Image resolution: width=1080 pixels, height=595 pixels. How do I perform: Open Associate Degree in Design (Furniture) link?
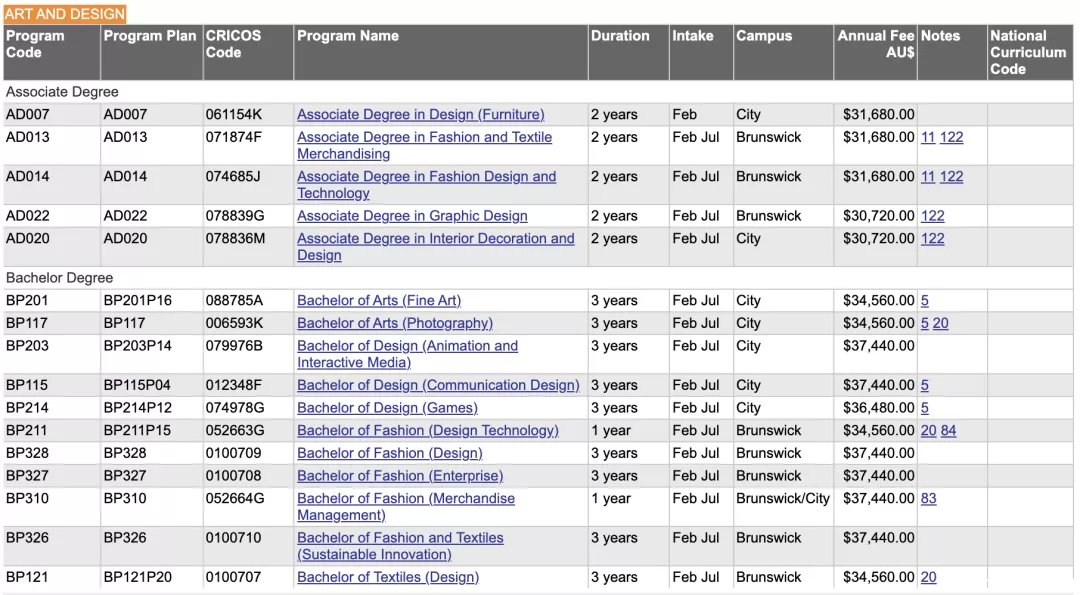pyautogui.click(x=420, y=114)
